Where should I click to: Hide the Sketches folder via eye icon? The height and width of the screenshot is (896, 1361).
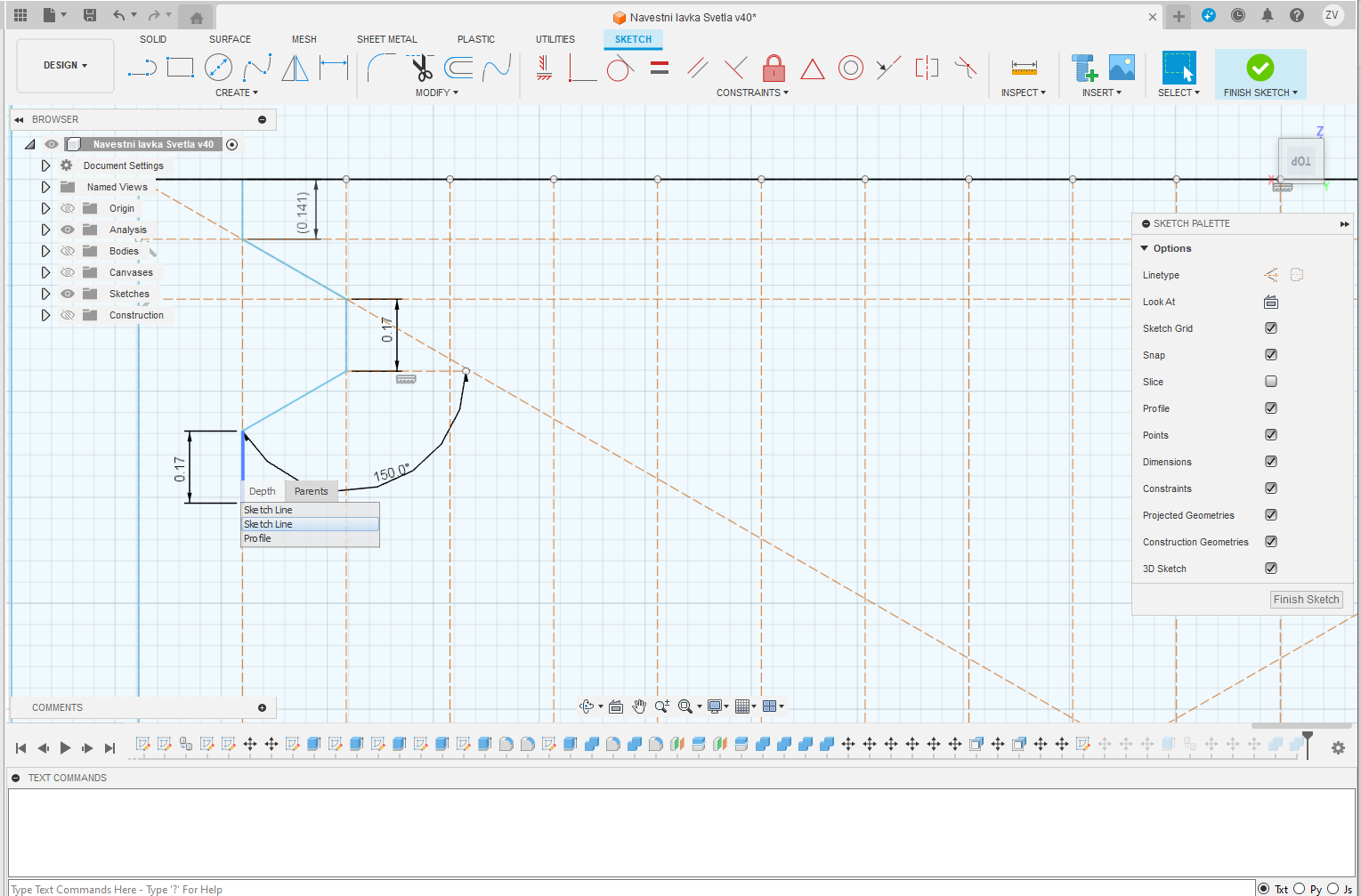click(68, 294)
